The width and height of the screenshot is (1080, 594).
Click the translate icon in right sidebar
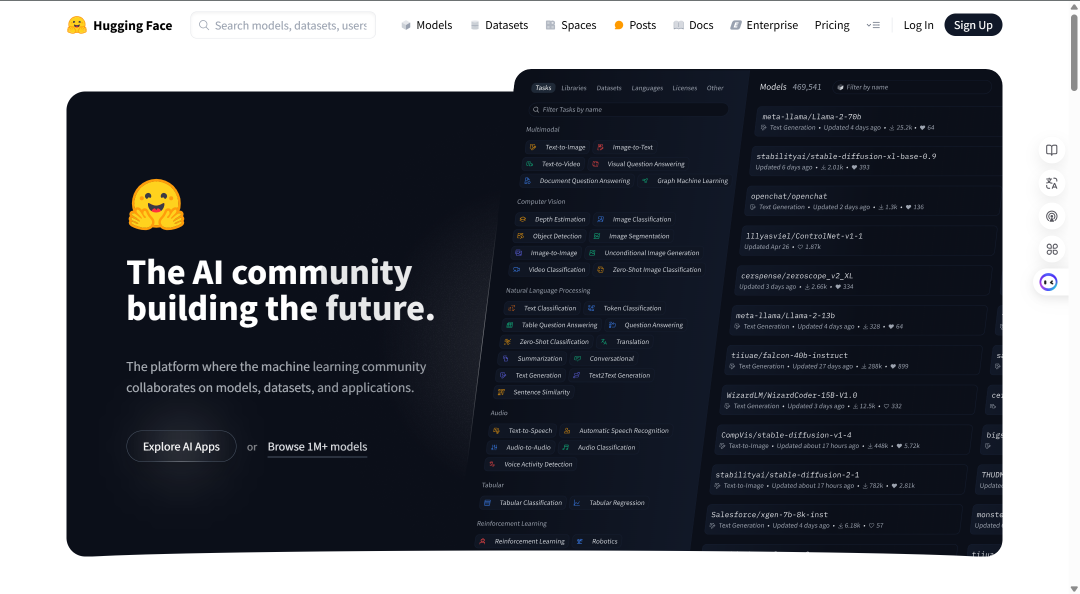pos(1051,183)
